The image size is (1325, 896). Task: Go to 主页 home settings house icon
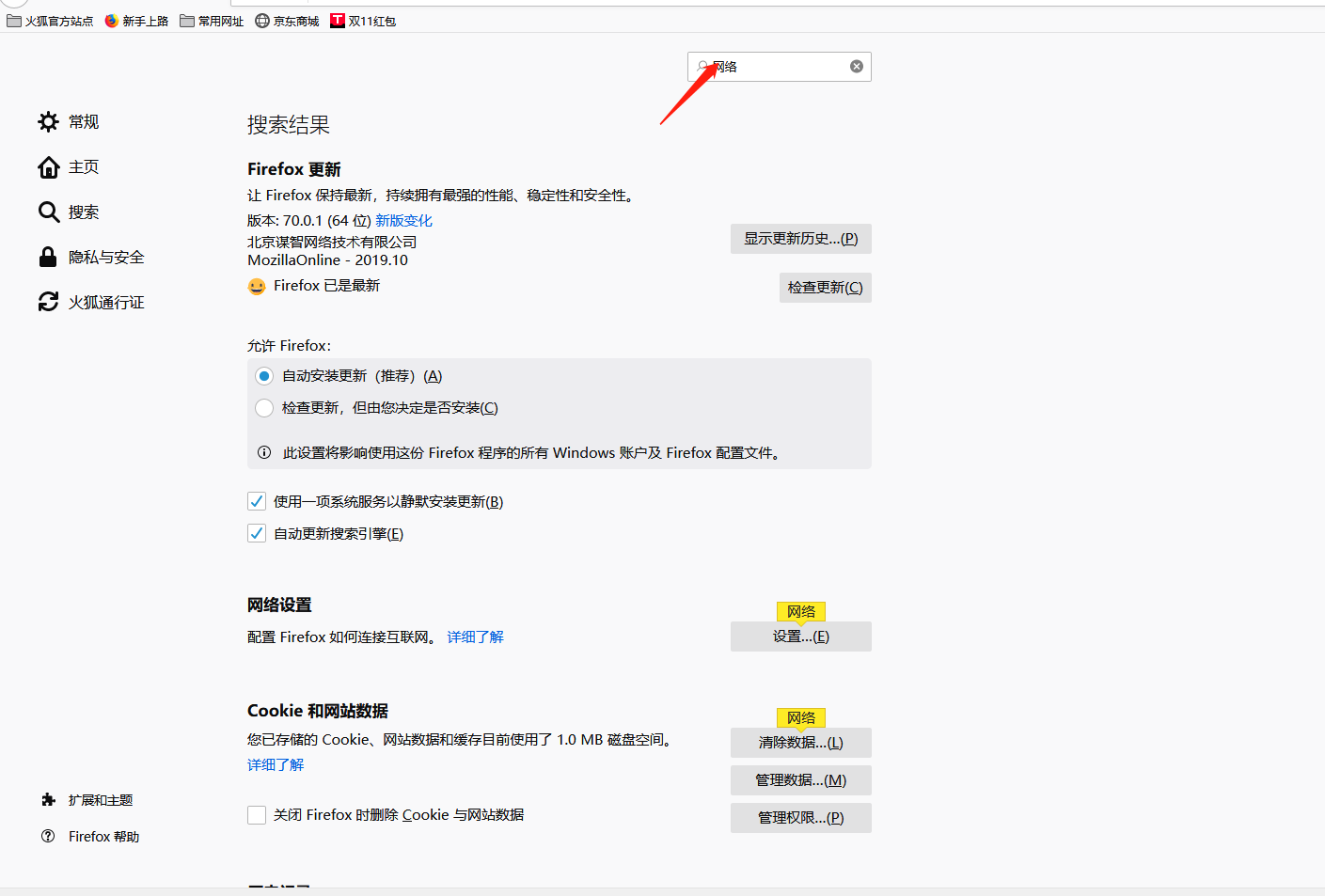pos(49,166)
